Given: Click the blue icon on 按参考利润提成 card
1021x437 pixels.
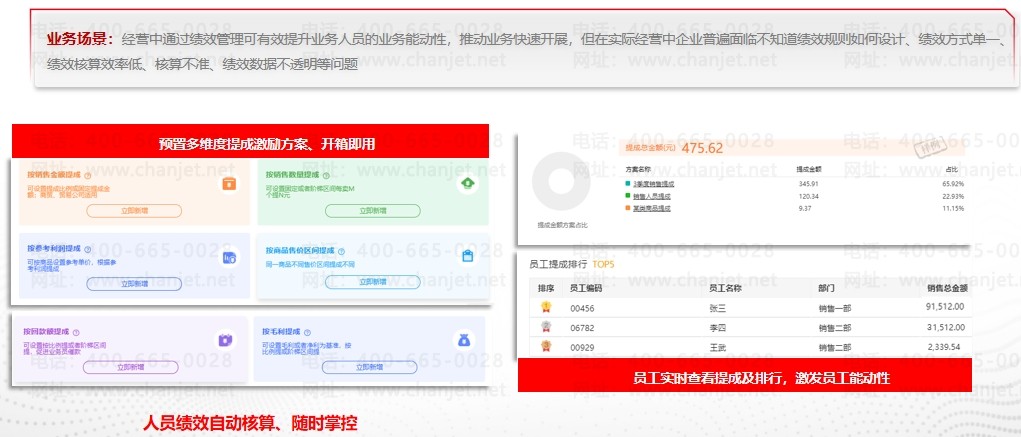Looking at the screenshot, I should click(x=229, y=257).
